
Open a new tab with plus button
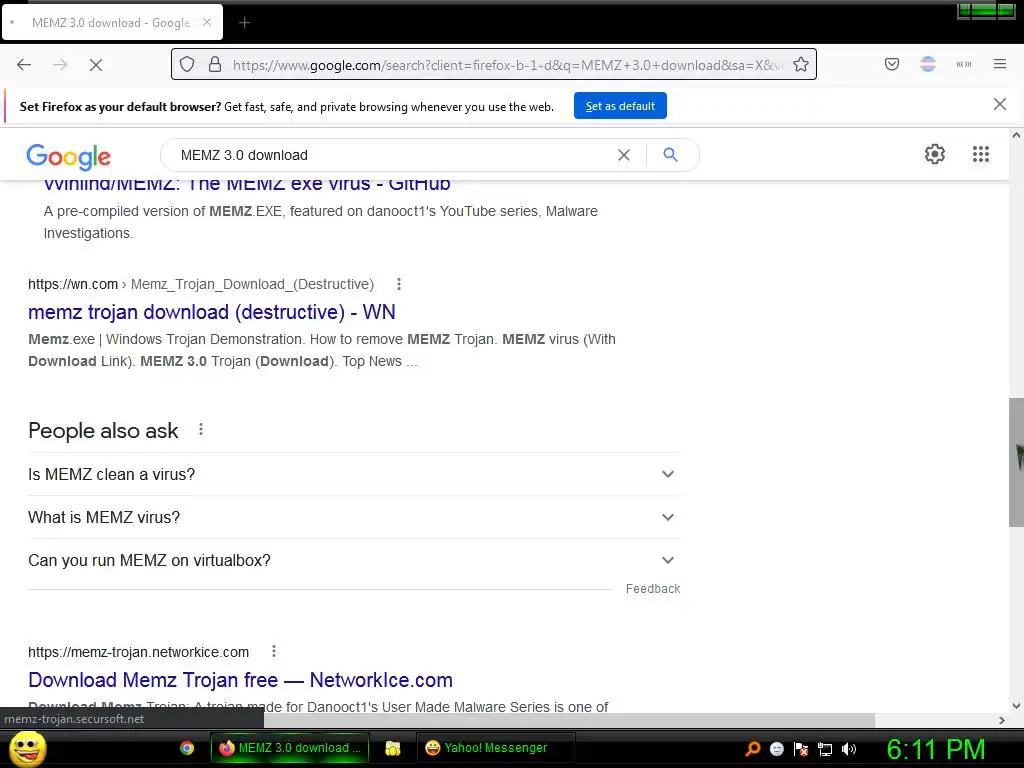(x=244, y=23)
